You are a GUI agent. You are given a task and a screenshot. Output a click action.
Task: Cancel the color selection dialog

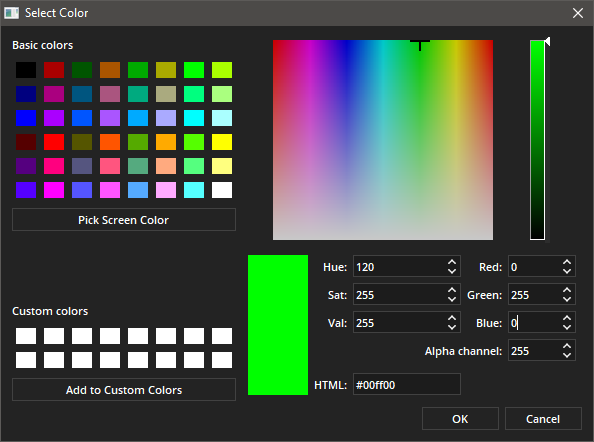coord(543,419)
